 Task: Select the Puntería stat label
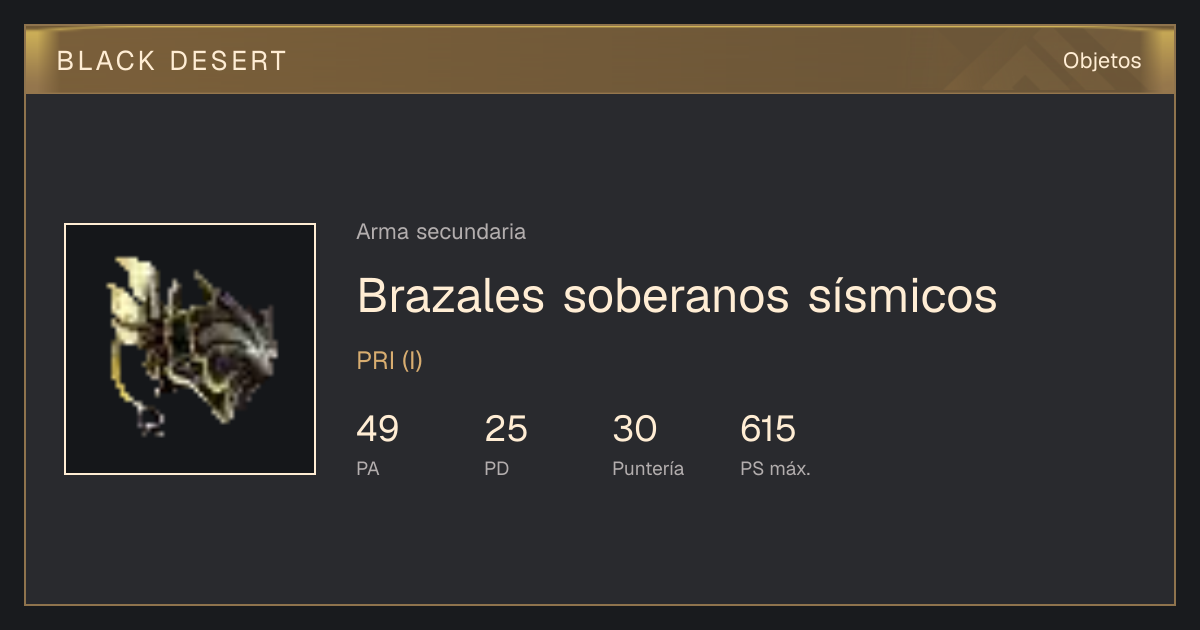point(648,468)
